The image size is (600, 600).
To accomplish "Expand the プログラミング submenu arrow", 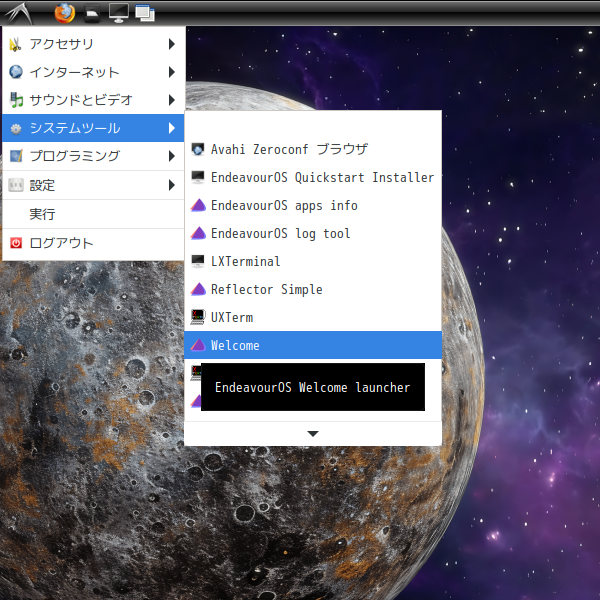I will coord(172,156).
